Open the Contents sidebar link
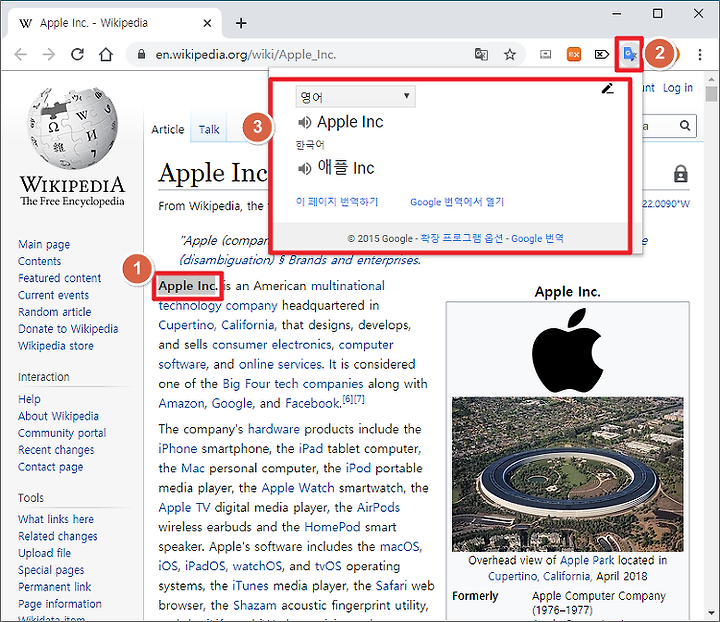 click(x=39, y=261)
